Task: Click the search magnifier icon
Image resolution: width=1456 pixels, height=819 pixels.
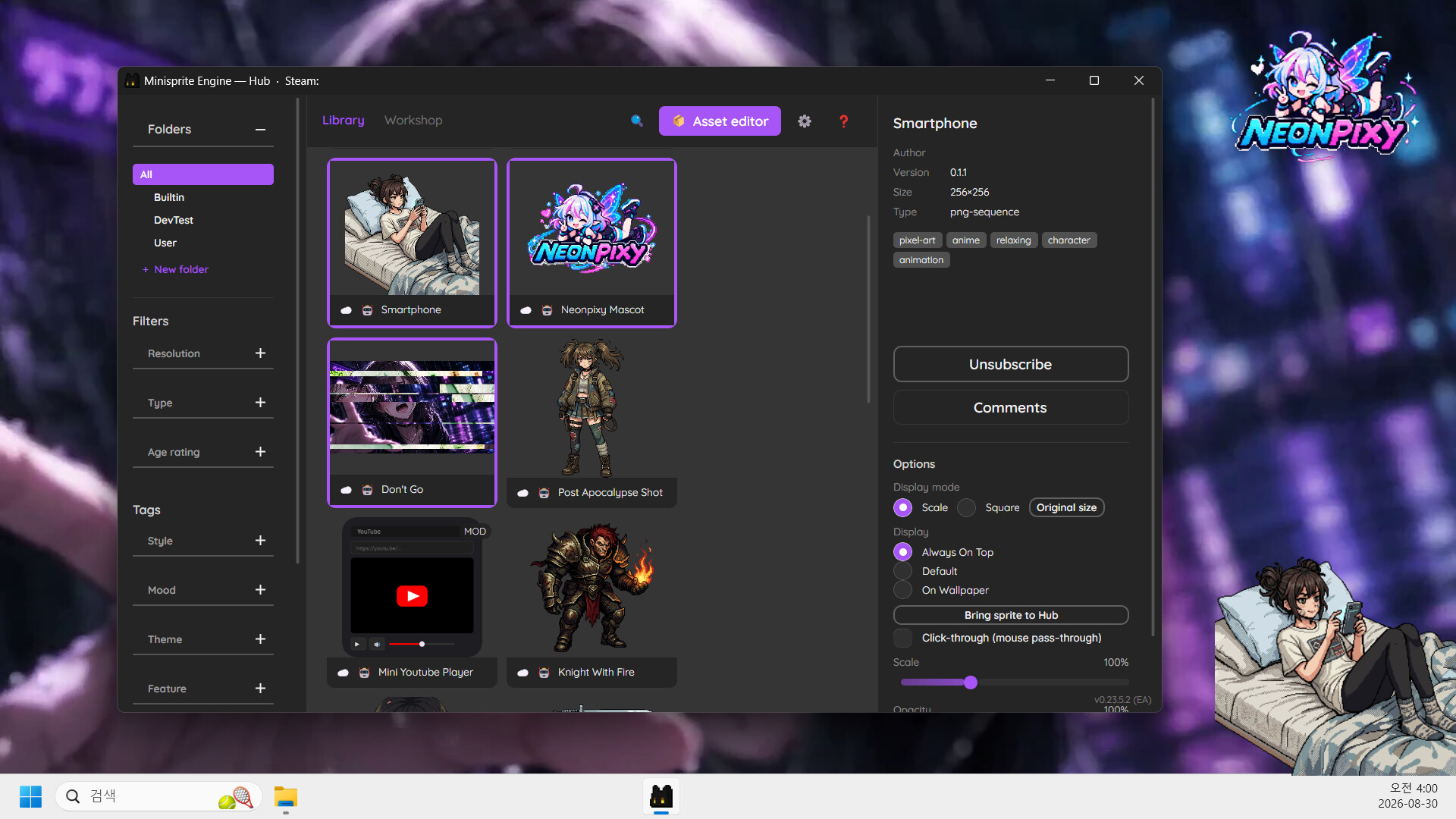Action: pos(637,121)
